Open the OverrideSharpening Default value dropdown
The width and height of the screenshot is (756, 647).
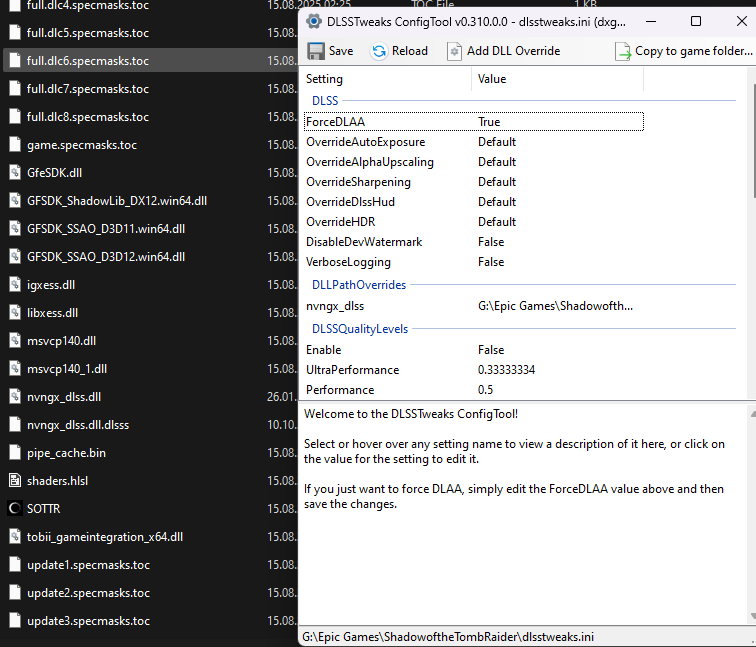coord(497,182)
